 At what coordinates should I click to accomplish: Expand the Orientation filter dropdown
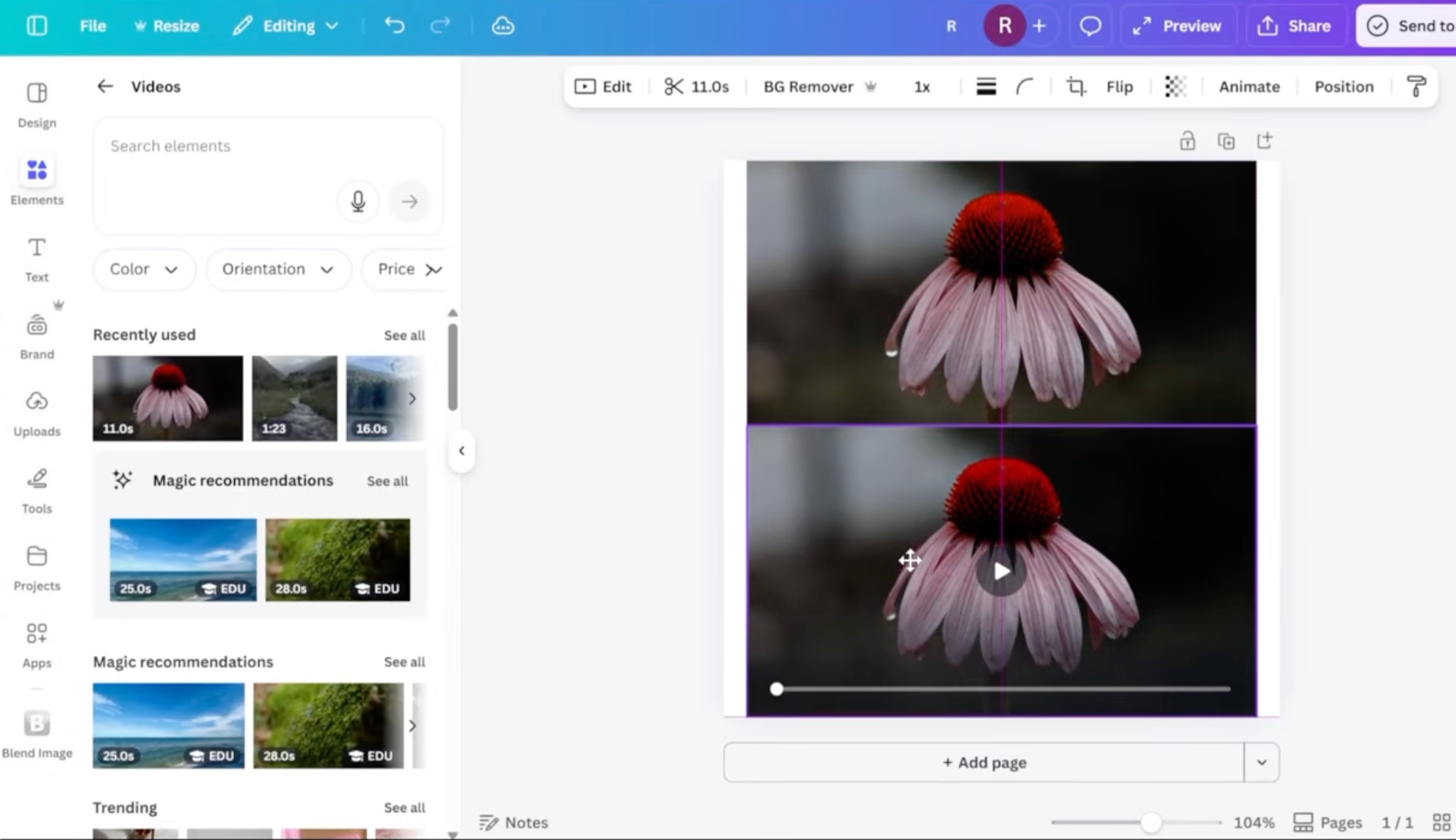tap(278, 269)
